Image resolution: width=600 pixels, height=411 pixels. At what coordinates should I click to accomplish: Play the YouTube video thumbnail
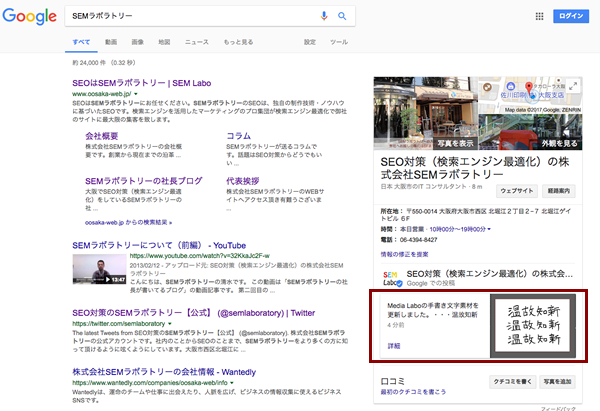(x=99, y=269)
